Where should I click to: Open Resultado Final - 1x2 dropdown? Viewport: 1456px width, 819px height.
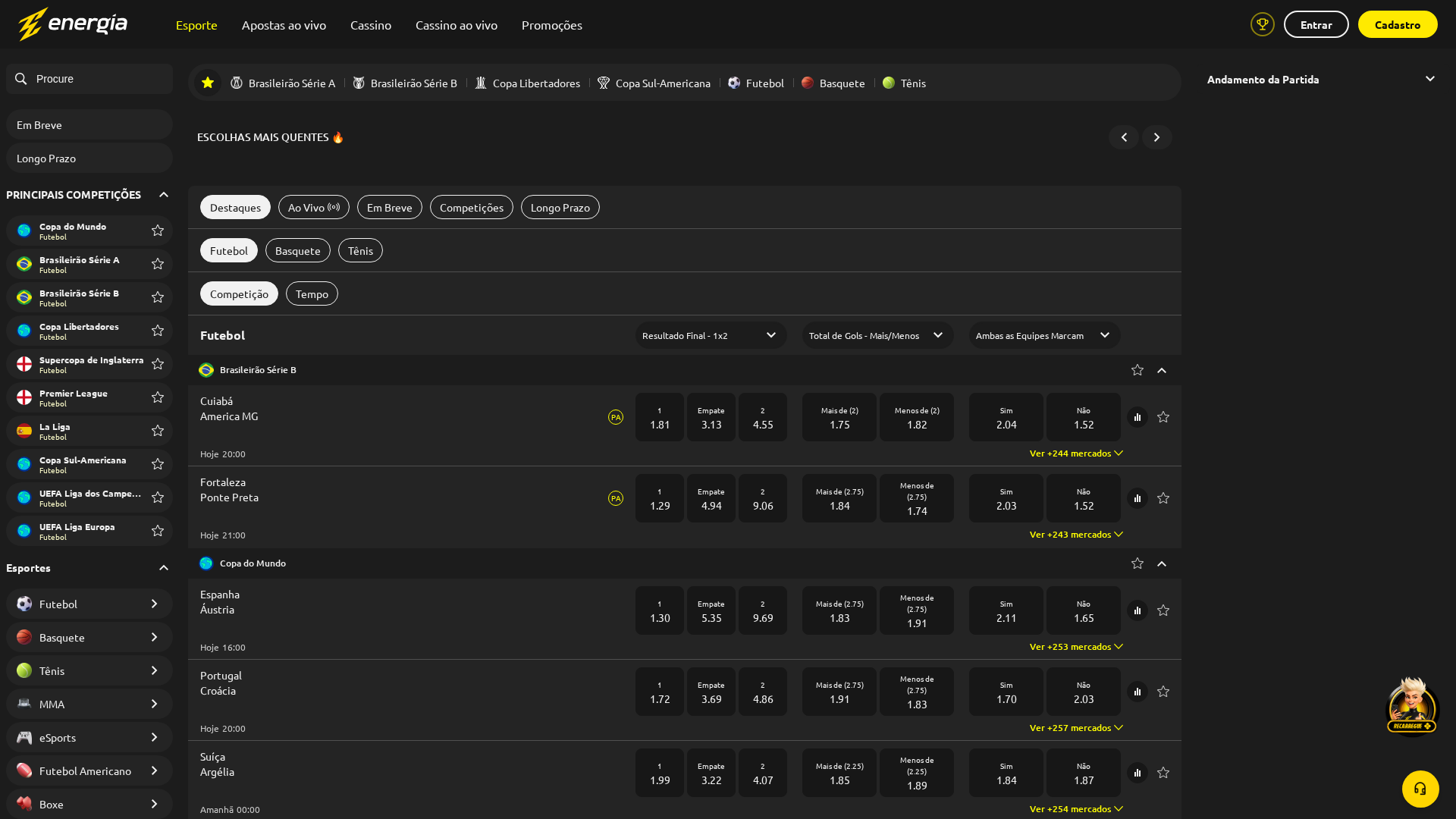coord(711,335)
